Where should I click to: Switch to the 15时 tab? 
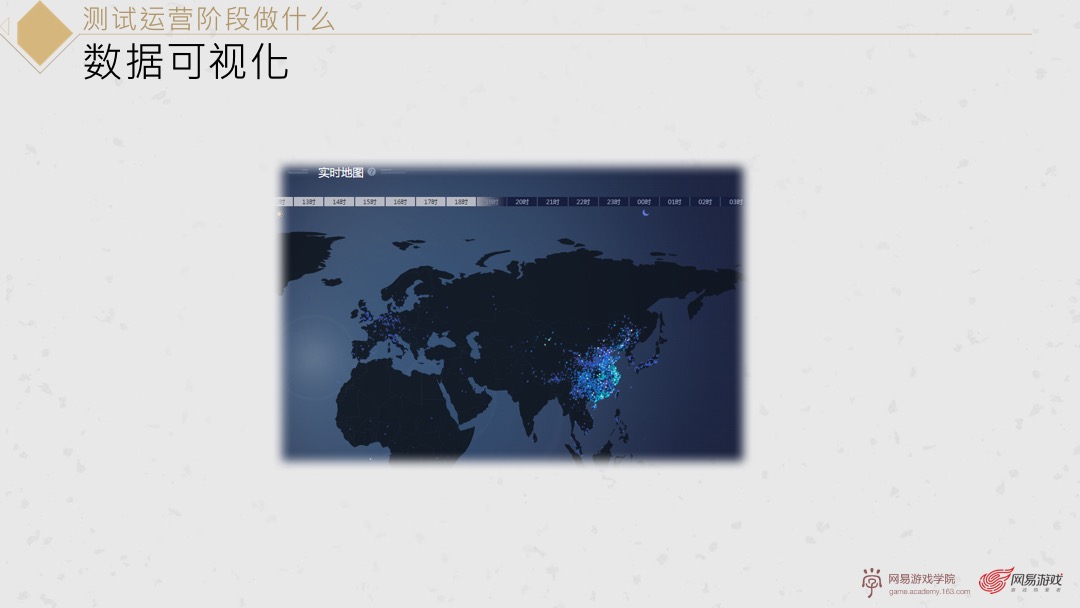(370, 201)
